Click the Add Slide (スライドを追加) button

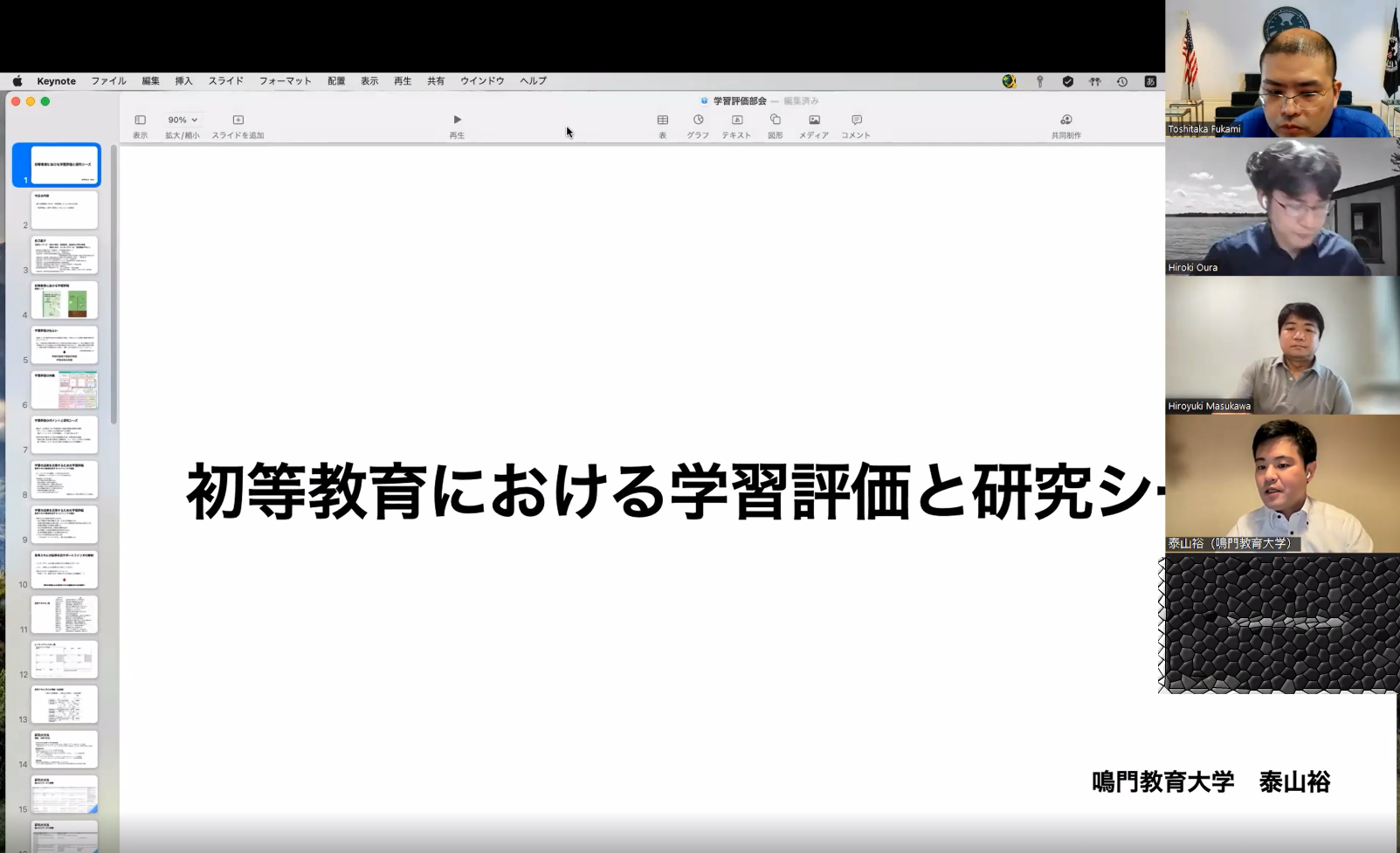[238, 120]
